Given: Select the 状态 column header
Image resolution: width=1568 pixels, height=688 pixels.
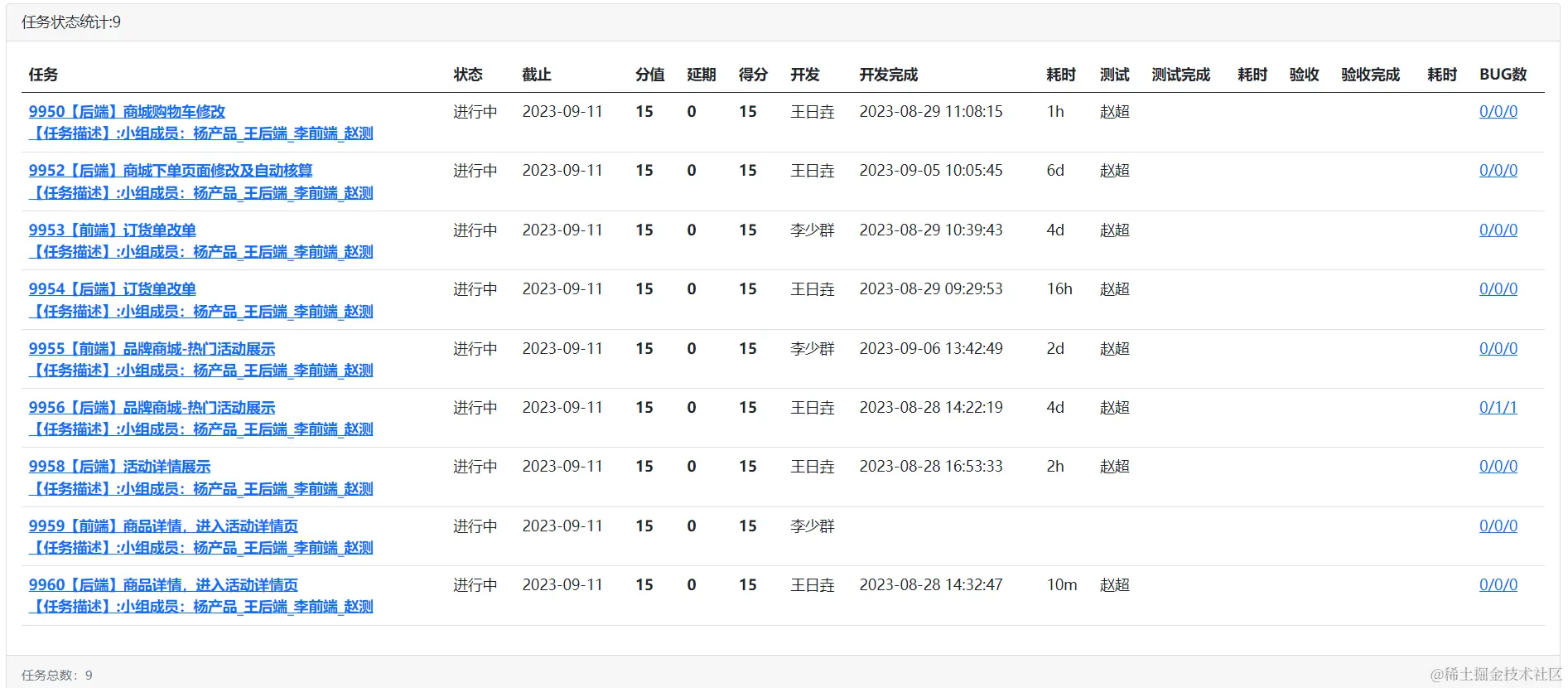Looking at the screenshot, I should [468, 75].
